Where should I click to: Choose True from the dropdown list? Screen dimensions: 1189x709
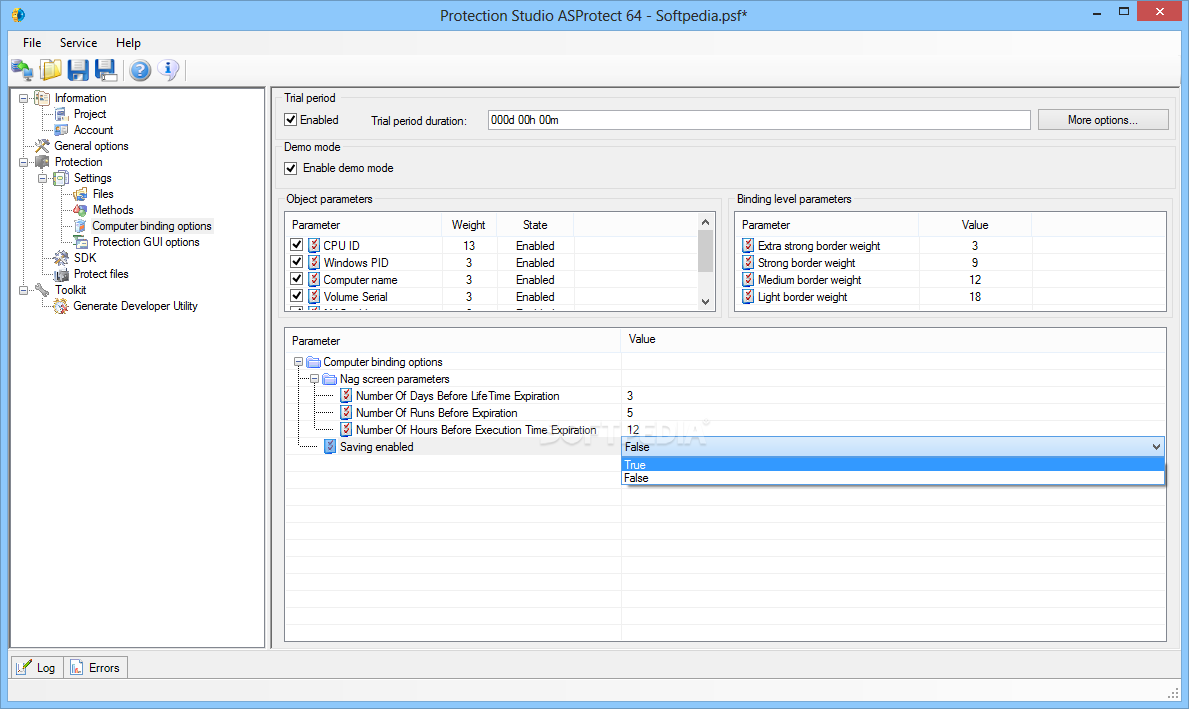(x=893, y=465)
